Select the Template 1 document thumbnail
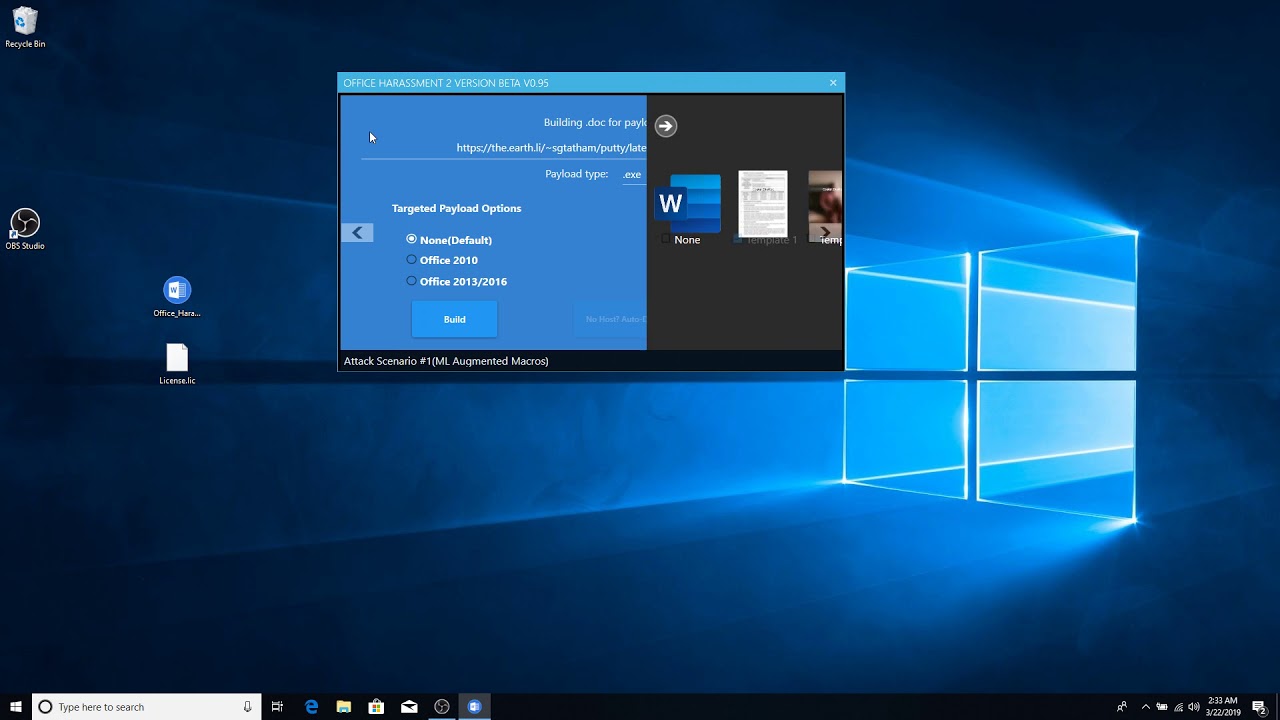The image size is (1280, 720). coord(763,203)
